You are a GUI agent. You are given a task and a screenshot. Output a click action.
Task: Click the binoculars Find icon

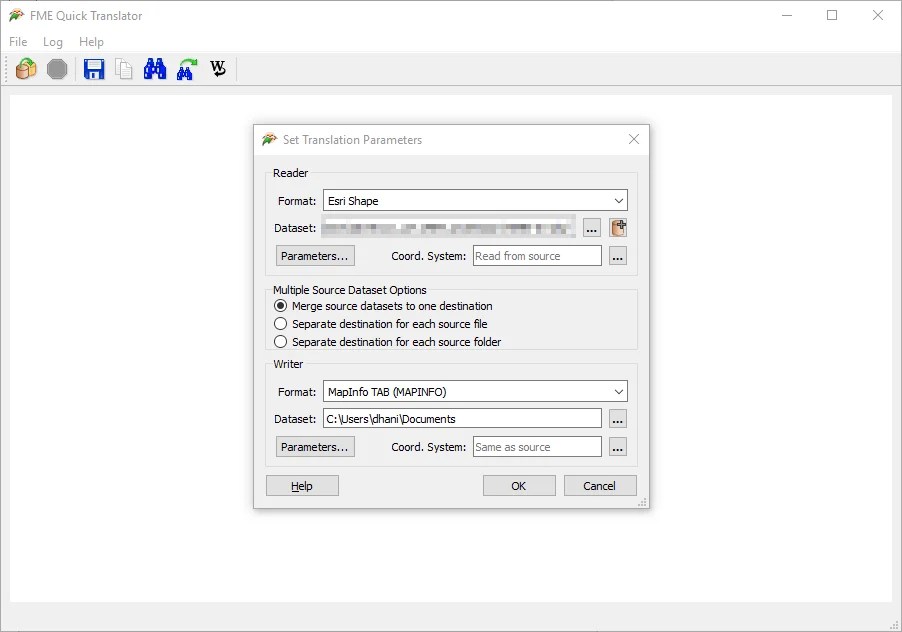[155, 69]
